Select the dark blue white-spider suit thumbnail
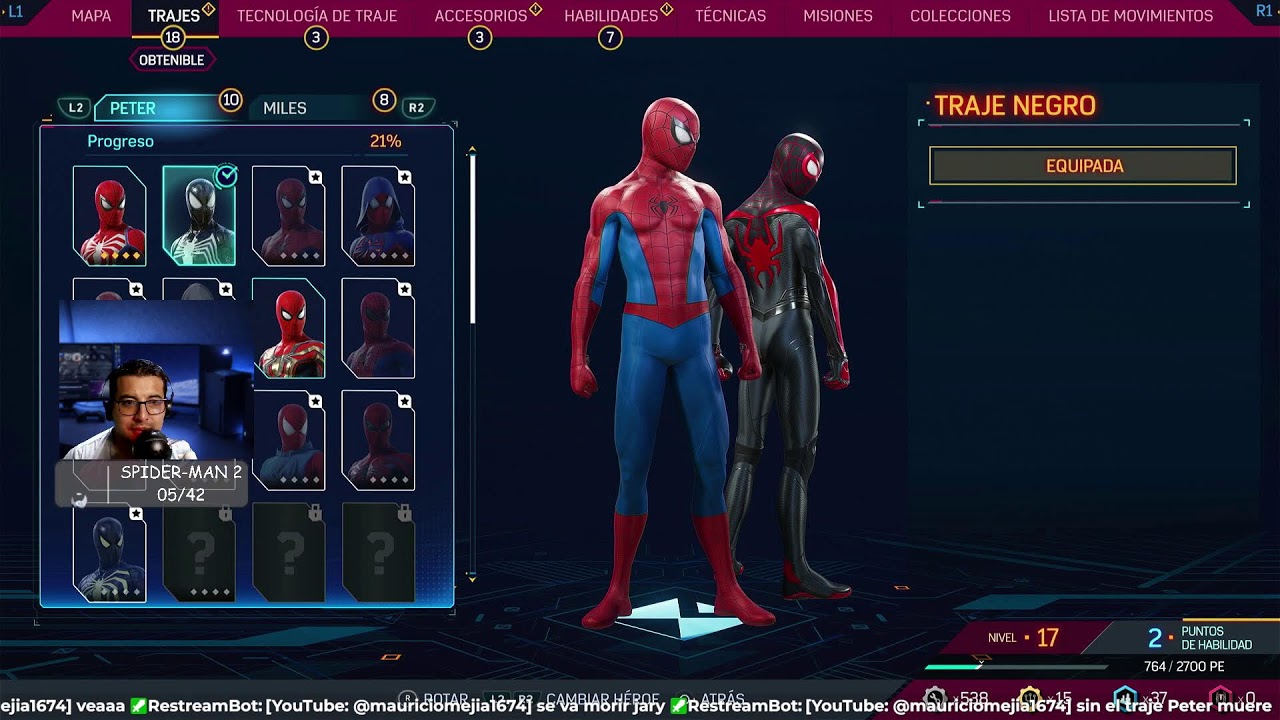The image size is (1280, 720). [x=109, y=554]
